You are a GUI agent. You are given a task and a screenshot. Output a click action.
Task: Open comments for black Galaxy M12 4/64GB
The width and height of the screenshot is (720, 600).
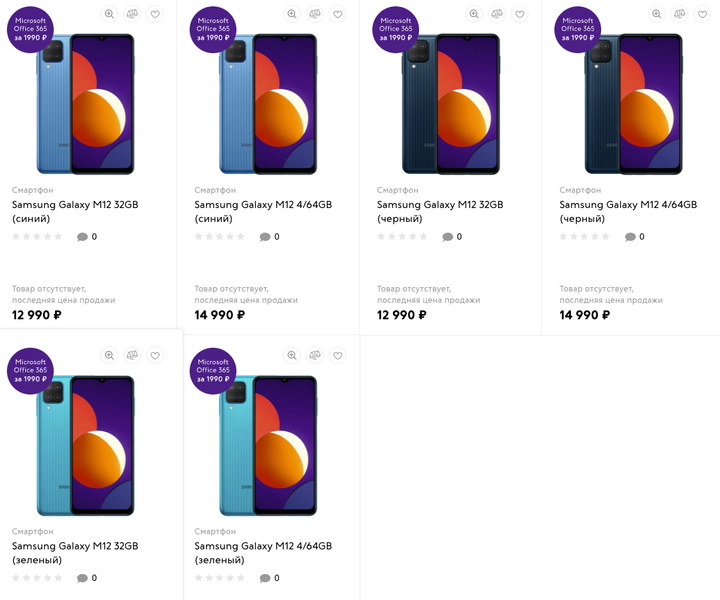tap(630, 237)
